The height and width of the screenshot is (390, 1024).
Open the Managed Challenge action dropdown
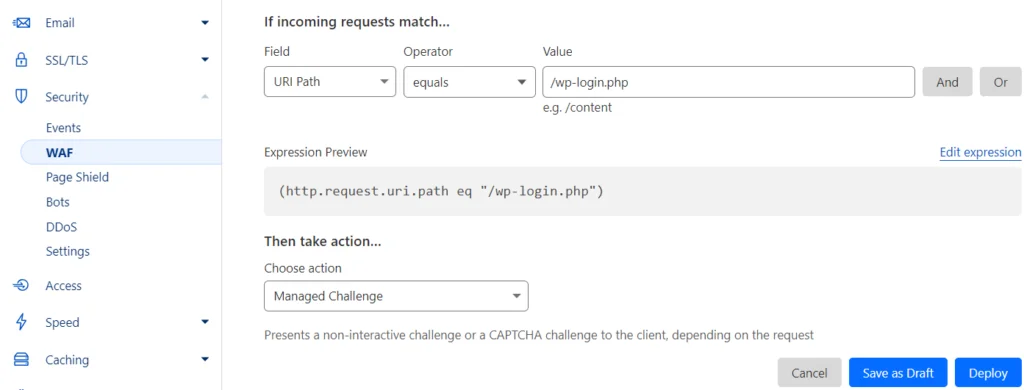click(x=396, y=296)
